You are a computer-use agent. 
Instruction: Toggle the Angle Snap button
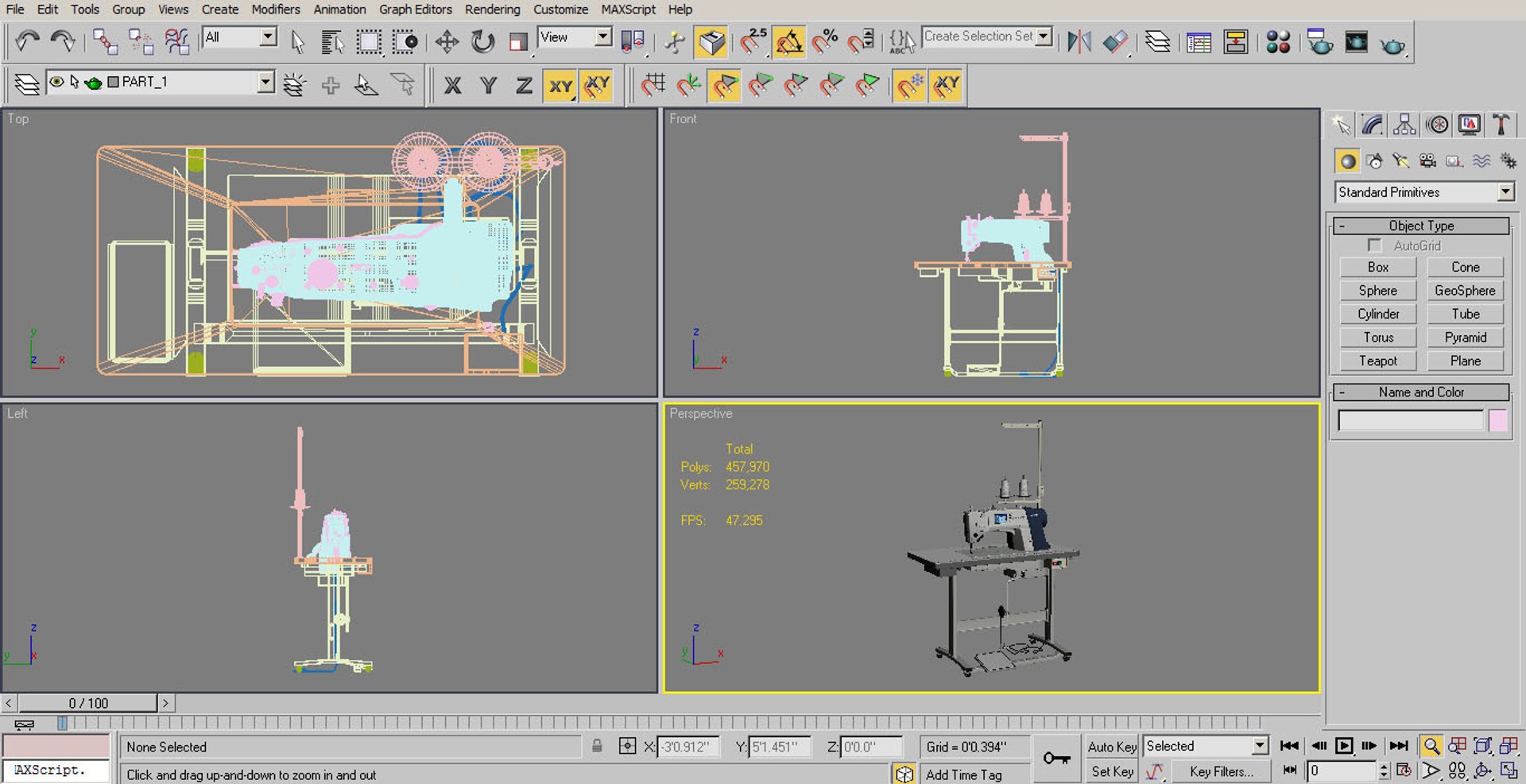click(789, 41)
